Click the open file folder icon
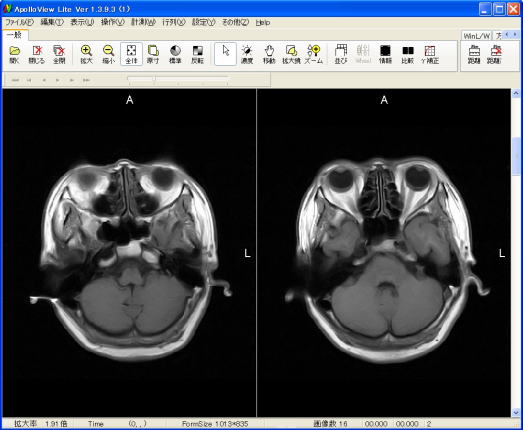The width and height of the screenshot is (523, 430). tap(15, 54)
